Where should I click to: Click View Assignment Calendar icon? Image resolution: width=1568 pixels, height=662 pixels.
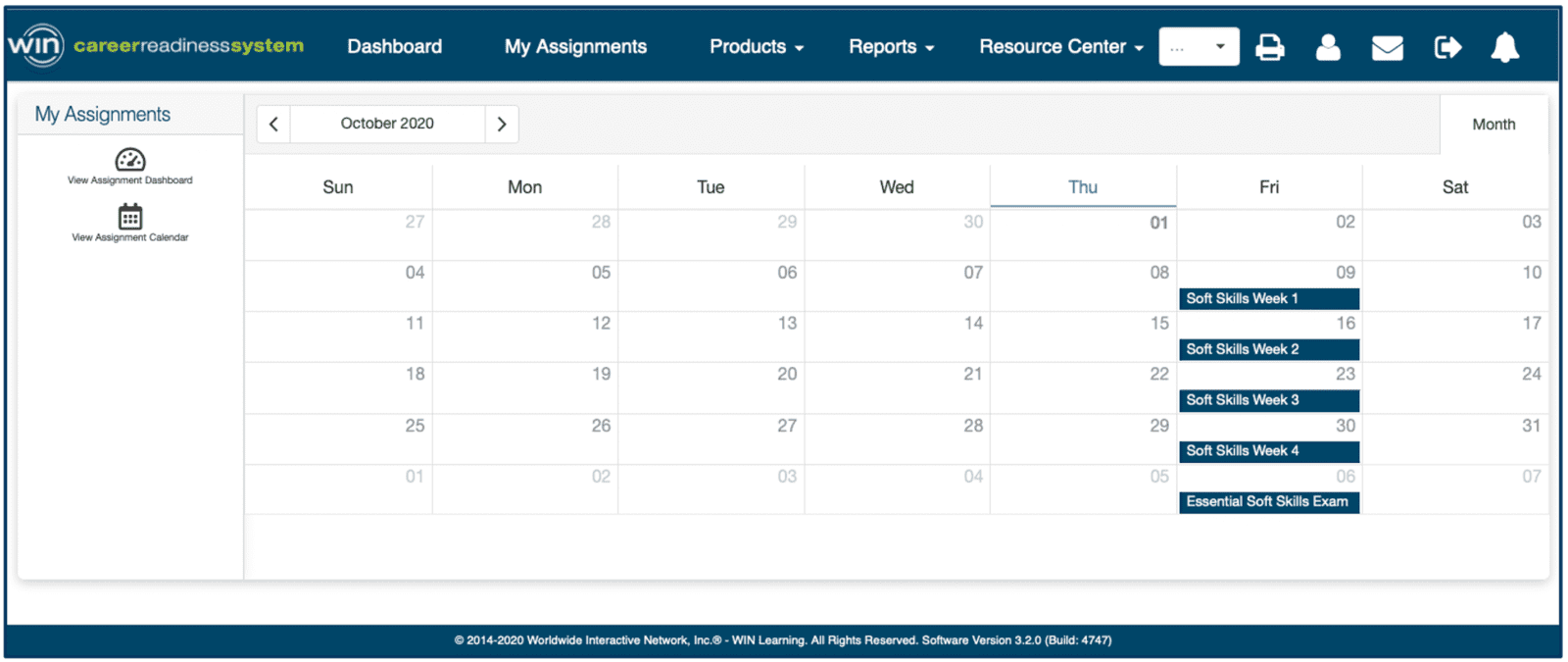pyautogui.click(x=130, y=217)
